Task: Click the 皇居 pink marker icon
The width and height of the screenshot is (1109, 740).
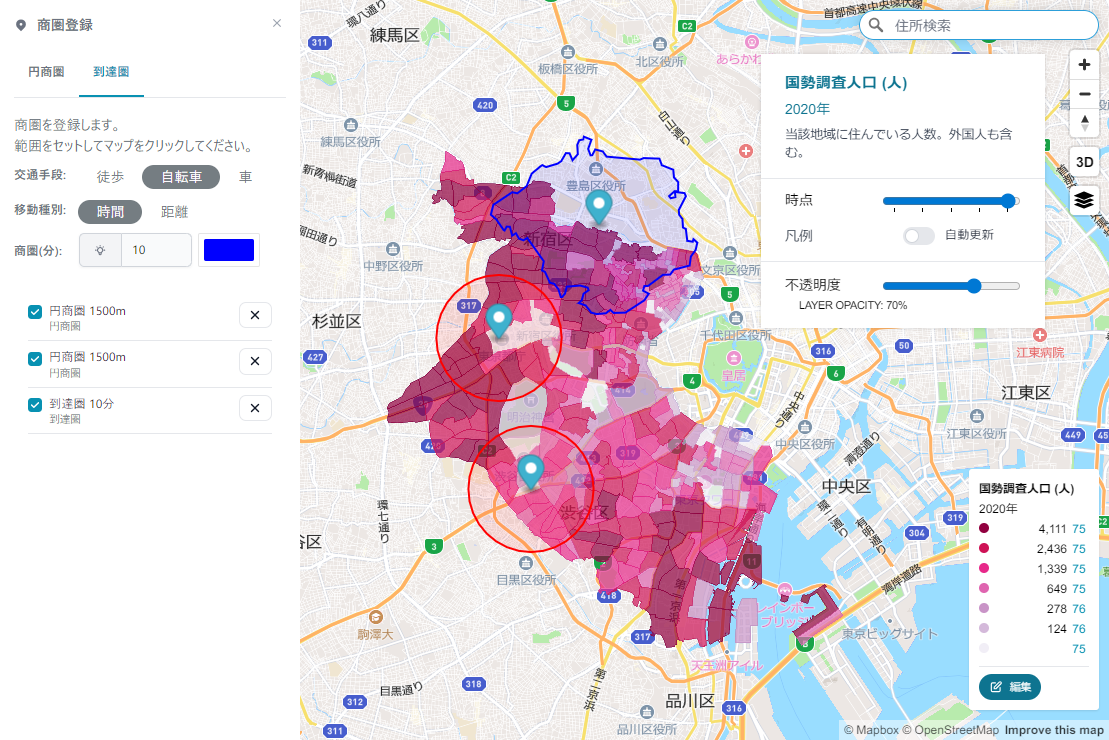Action: click(x=733, y=359)
